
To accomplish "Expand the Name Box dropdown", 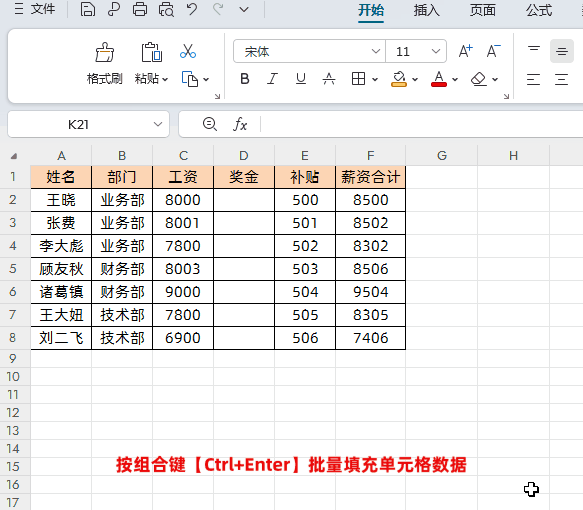I will coord(158,124).
